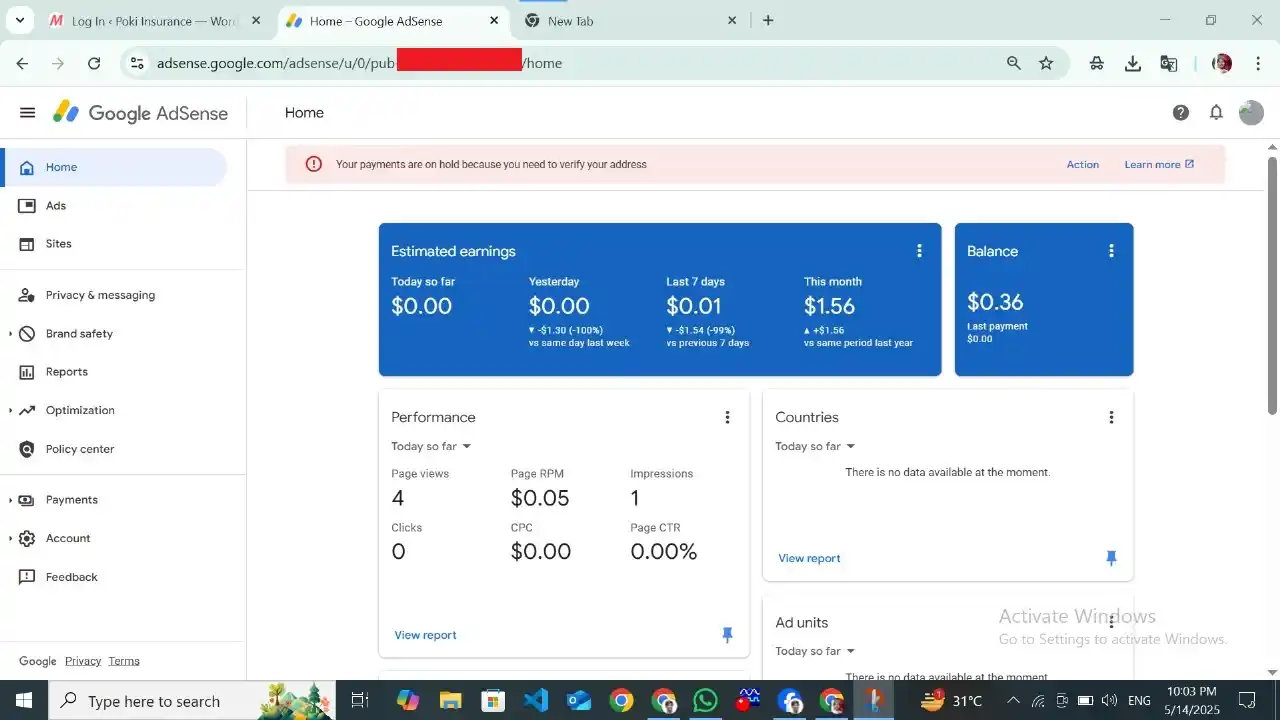
Task: Open Performance card three-dot menu
Action: click(x=727, y=417)
